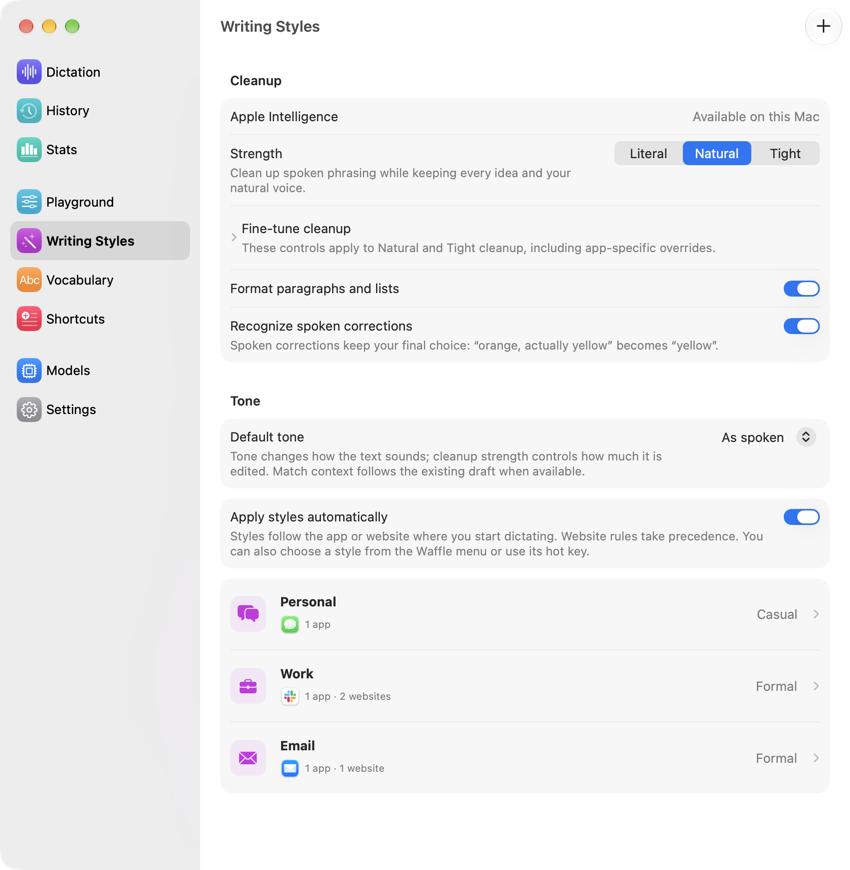Image resolution: width=850 pixels, height=870 pixels.
Task: Click the Default tone label
Action: point(267,437)
